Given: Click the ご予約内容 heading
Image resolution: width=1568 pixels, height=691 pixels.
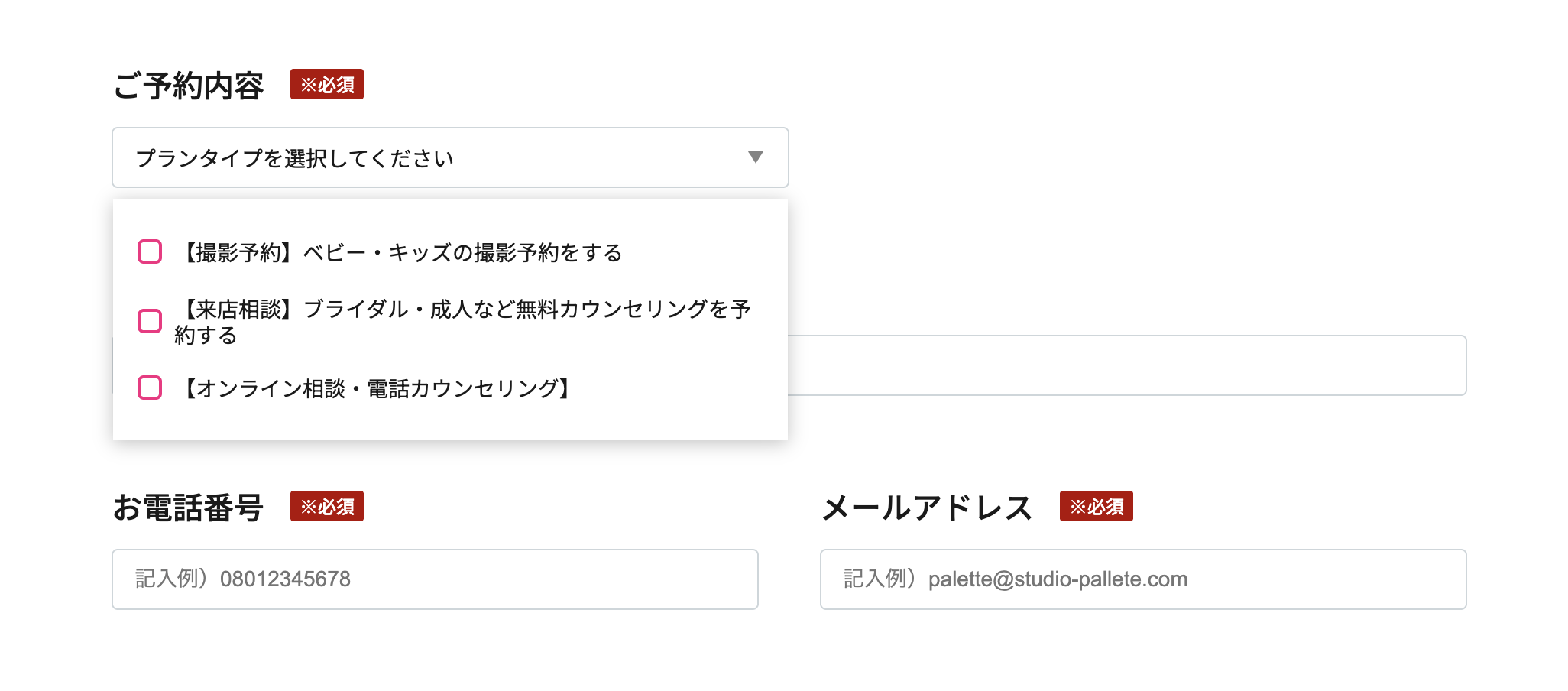Looking at the screenshot, I should (x=189, y=86).
